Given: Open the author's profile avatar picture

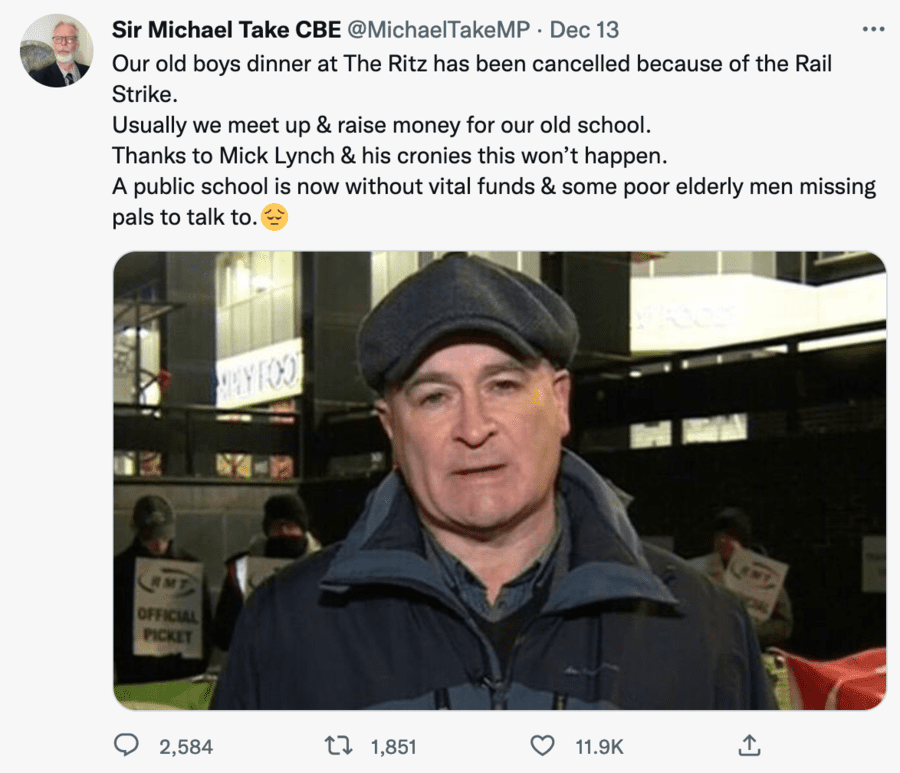Looking at the screenshot, I should click(56, 50).
